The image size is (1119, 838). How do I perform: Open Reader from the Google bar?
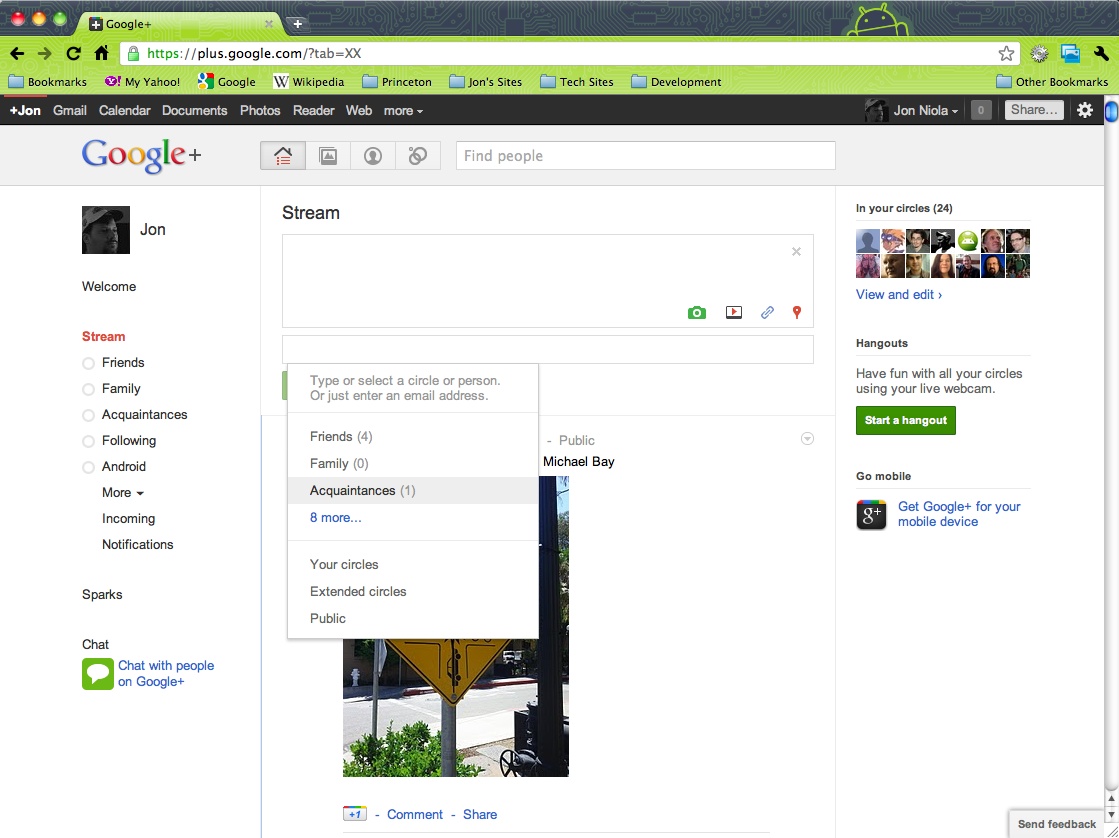click(x=313, y=111)
